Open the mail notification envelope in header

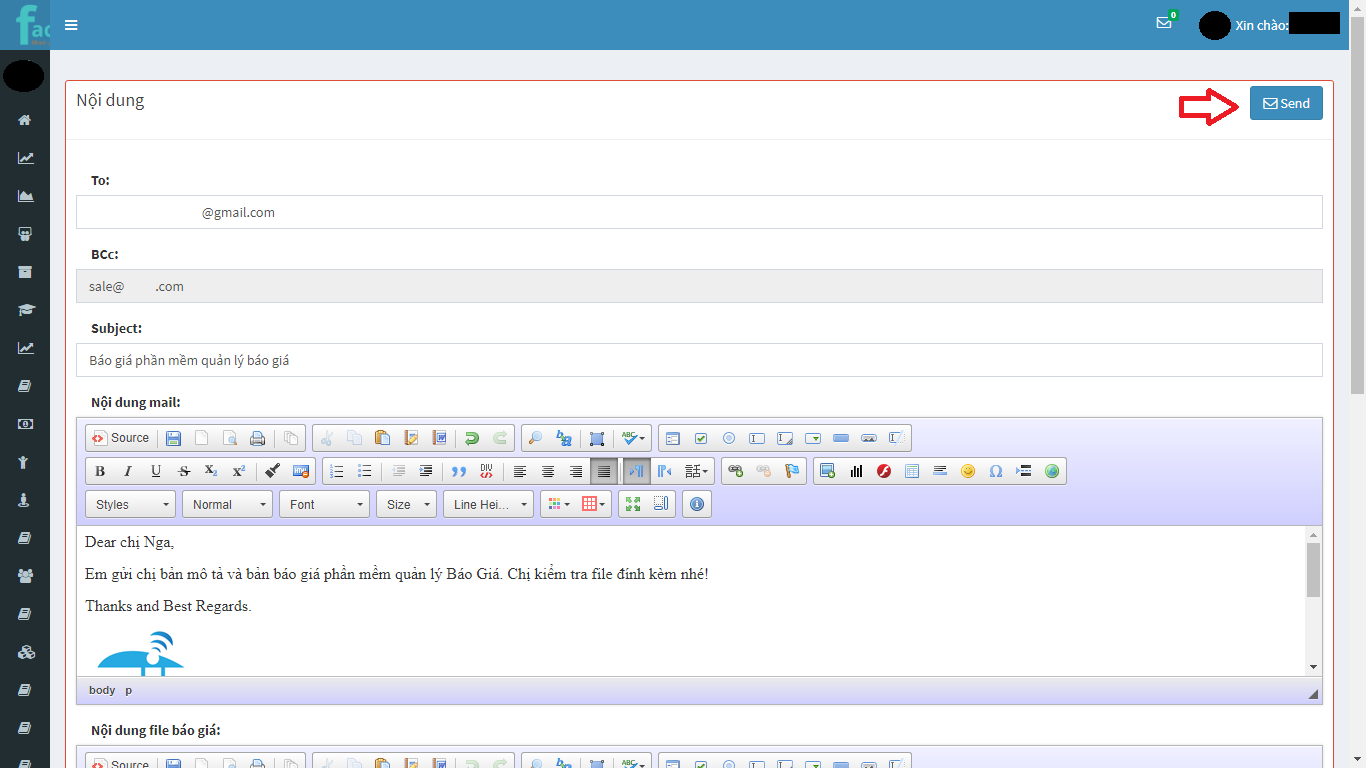tap(1164, 23)
